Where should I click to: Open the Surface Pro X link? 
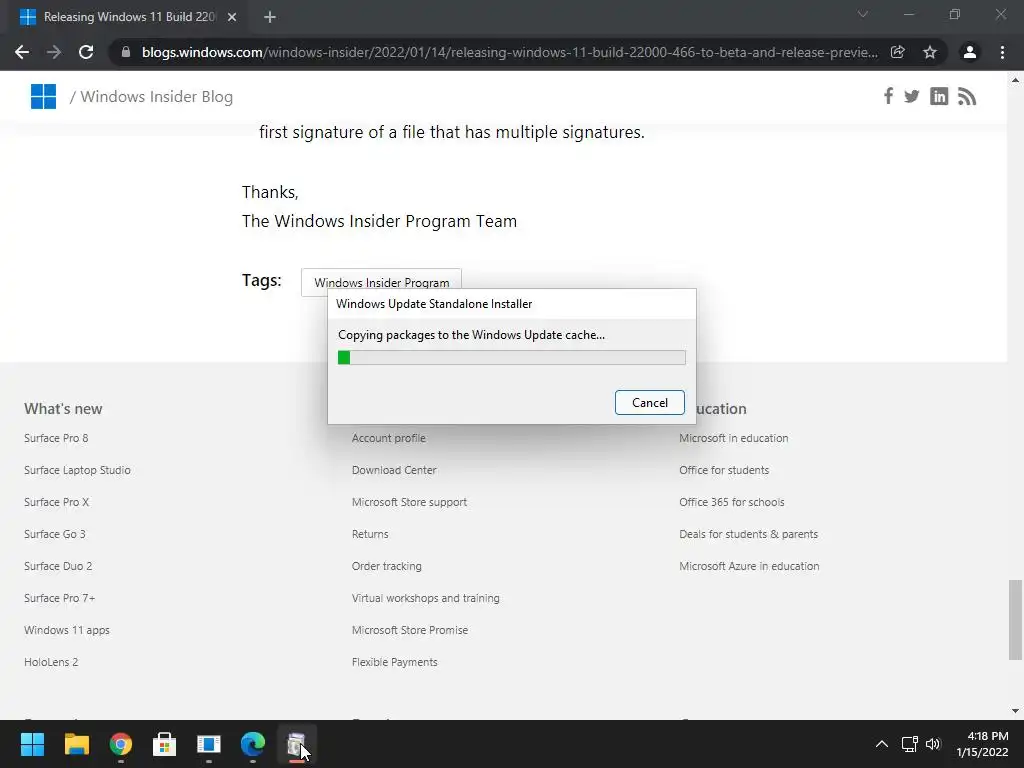point(57,502)
